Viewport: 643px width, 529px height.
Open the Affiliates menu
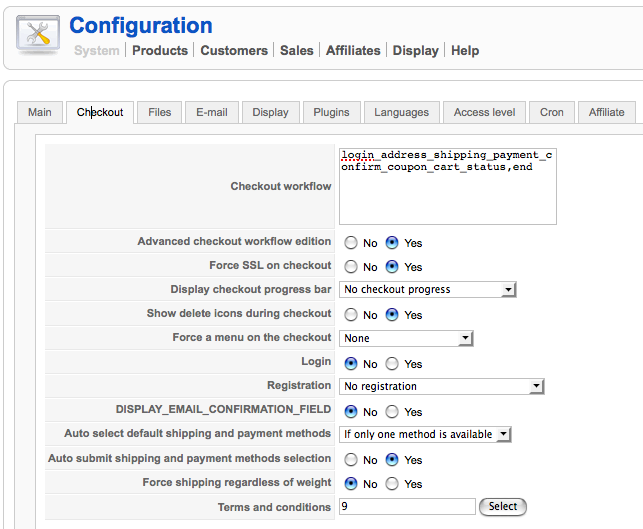(x=353, y=50)
